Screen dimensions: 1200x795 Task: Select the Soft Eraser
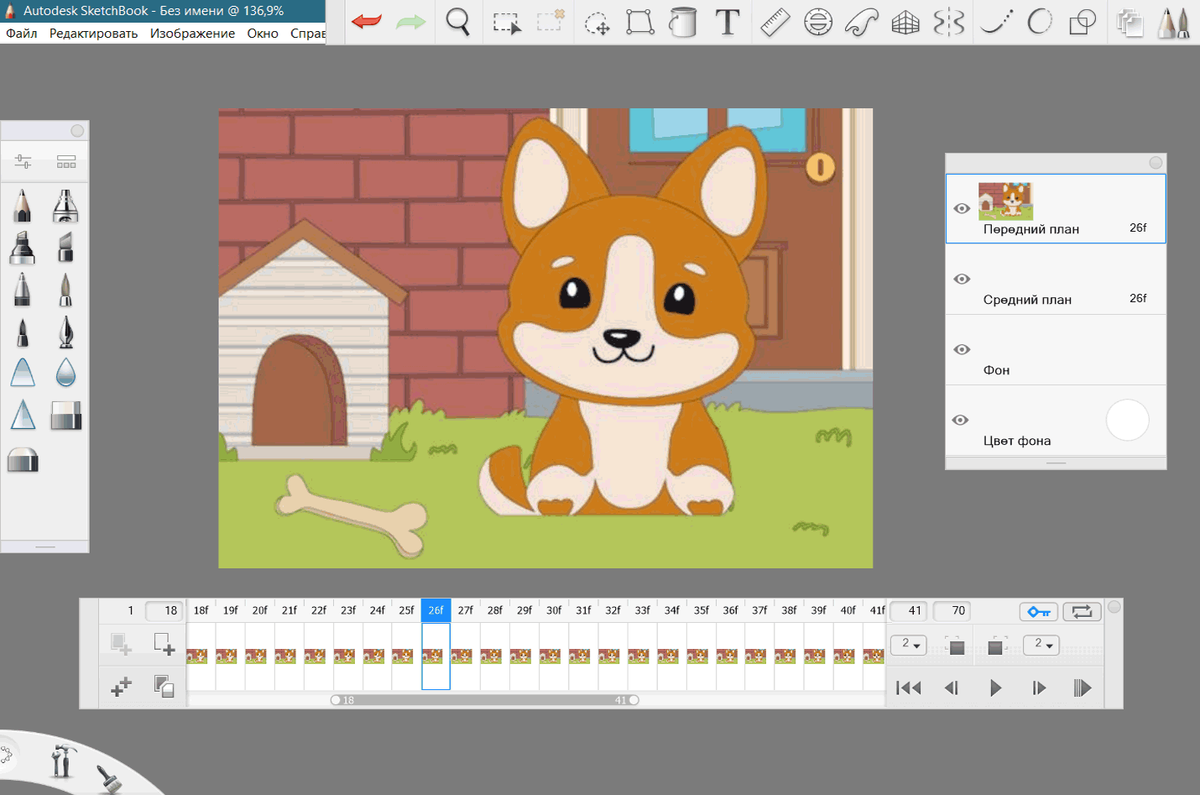(24, 458)
